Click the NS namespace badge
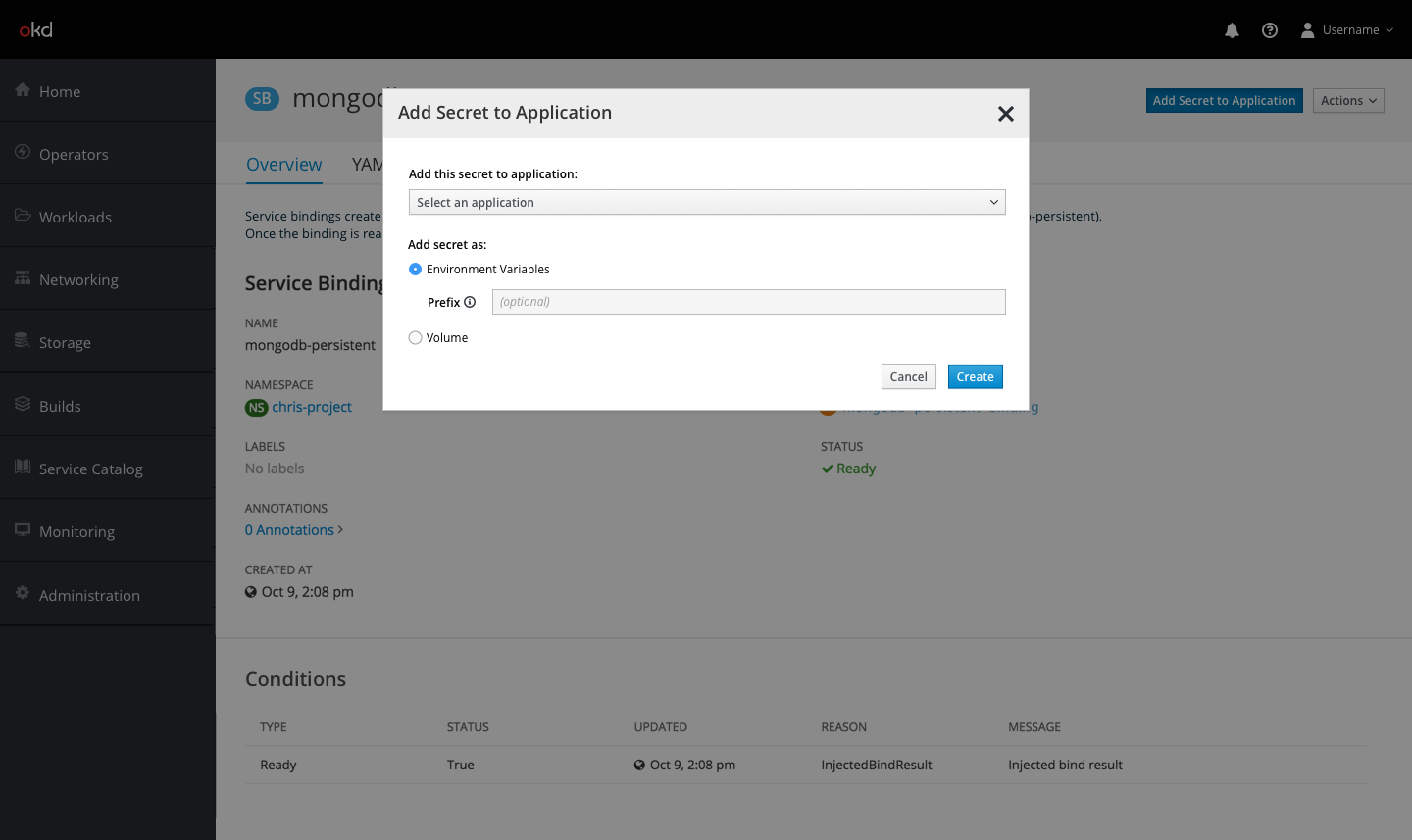The width and height of the screenshot is (1412, 840). coord(257,408)
